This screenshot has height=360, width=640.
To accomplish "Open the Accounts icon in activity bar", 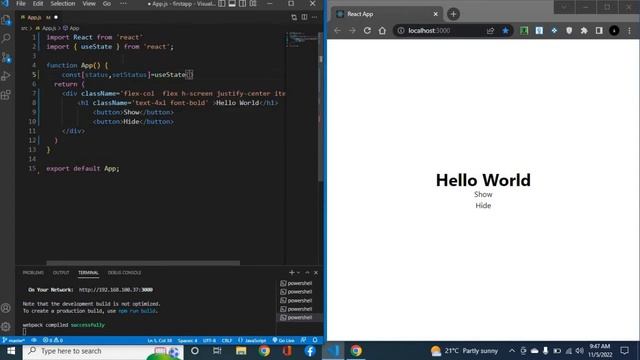I will (6, 308).
